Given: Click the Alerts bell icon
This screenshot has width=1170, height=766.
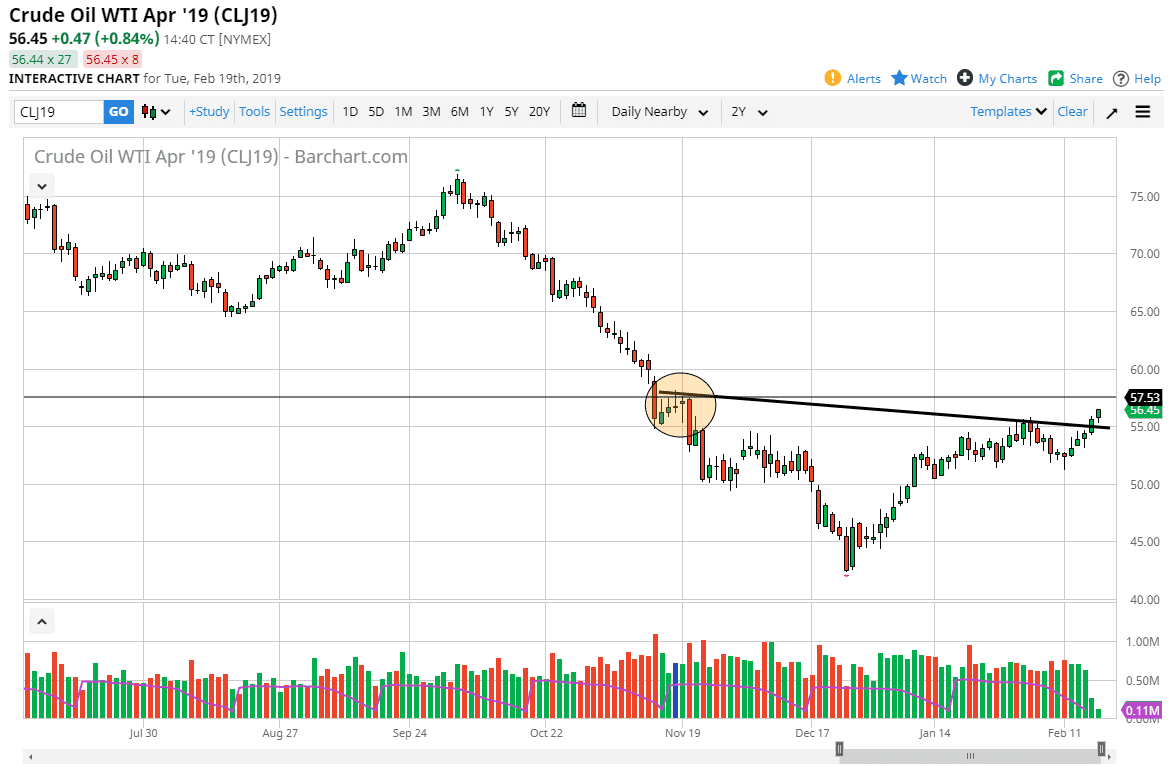Looking at the screenshot, I should click(830, 78).
